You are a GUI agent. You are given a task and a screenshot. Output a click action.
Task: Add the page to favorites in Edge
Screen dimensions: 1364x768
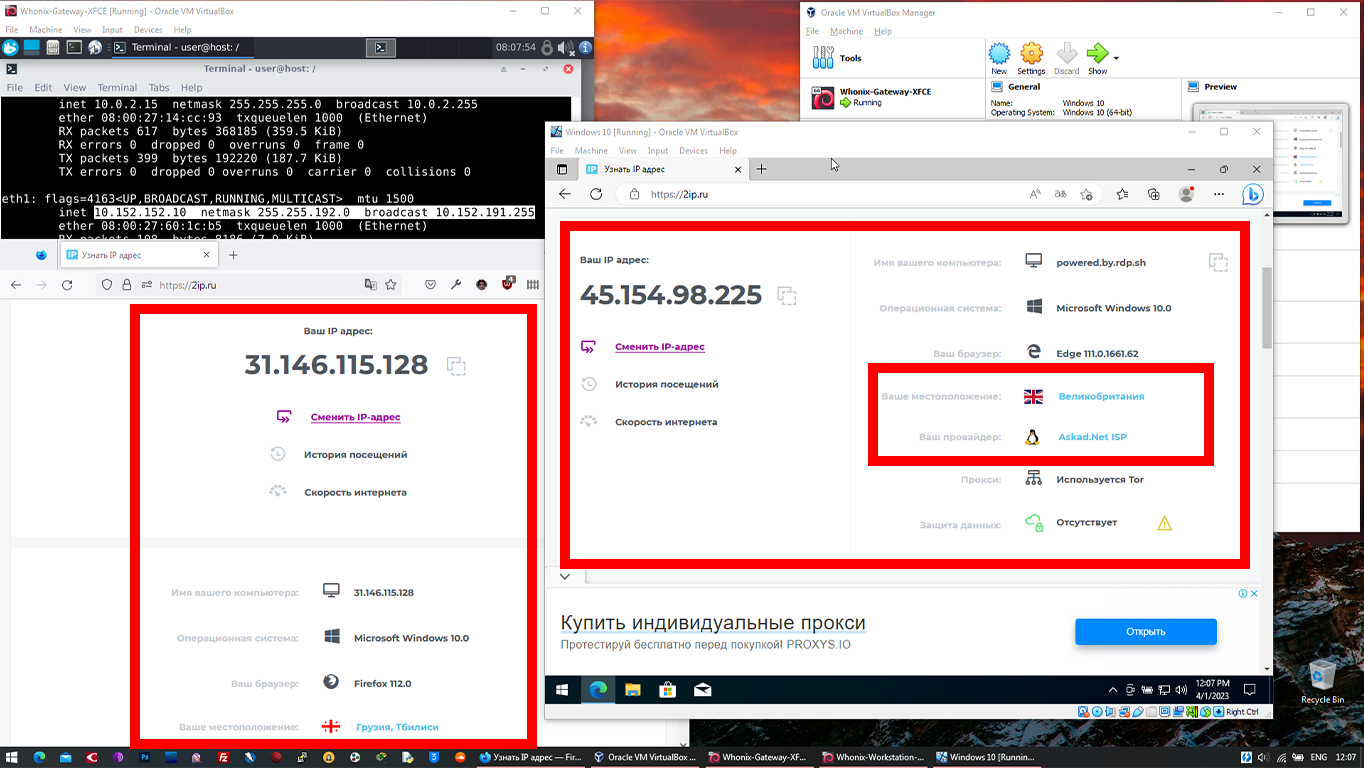[1086, 194]
